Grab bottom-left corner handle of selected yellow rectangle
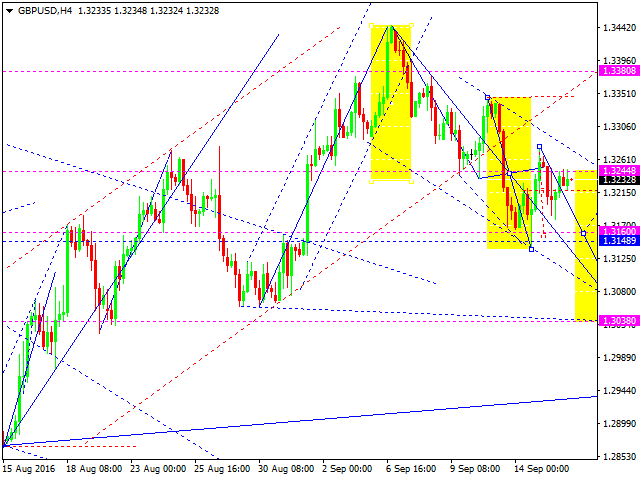The width and height of the screenshot is (640, 480). coord(371,182)
